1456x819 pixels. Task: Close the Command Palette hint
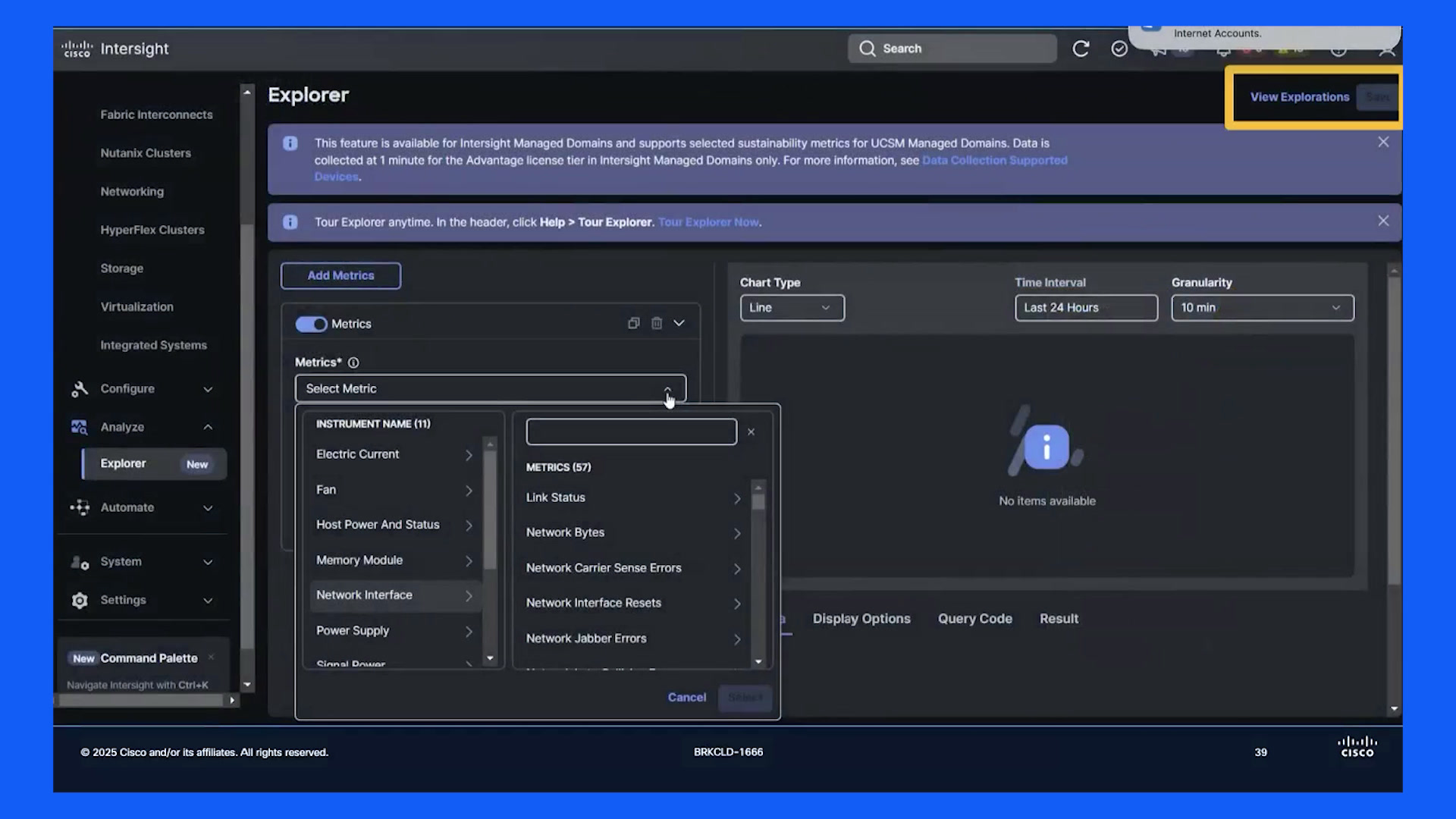(x=211, y=657)
